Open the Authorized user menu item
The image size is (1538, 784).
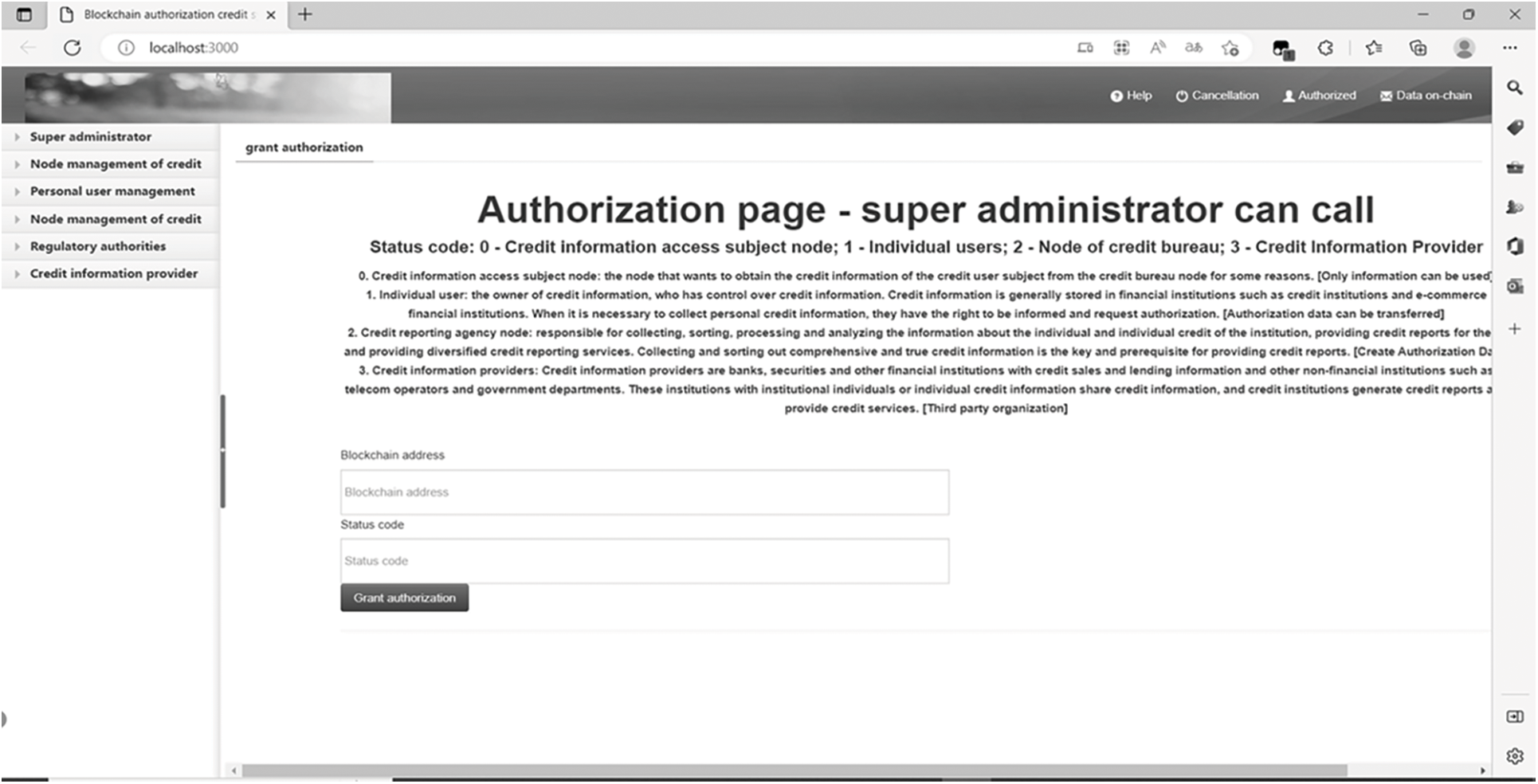tap(1319, 96)
